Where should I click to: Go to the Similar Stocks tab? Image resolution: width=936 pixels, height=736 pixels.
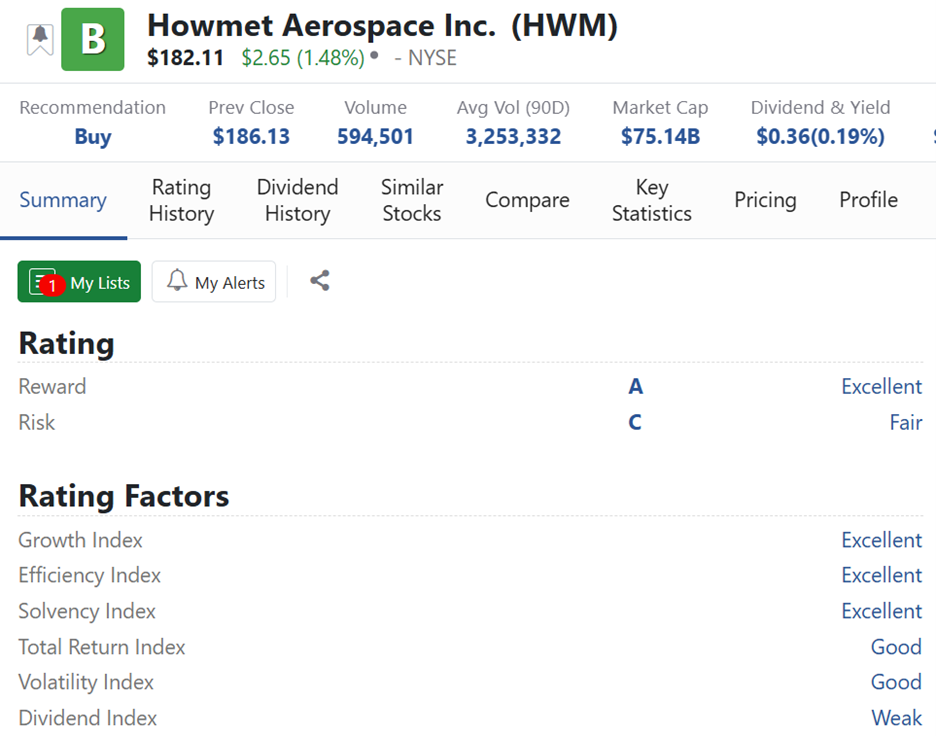click(x=412, y=200)
